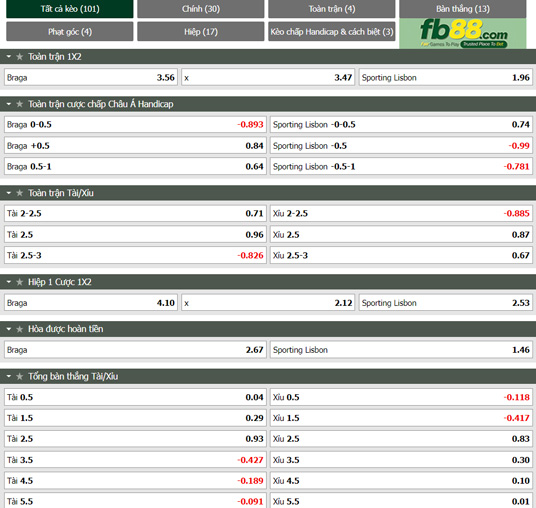
Task: Star the Hòa được hoàn tiền market
Action: coord(19,329)
